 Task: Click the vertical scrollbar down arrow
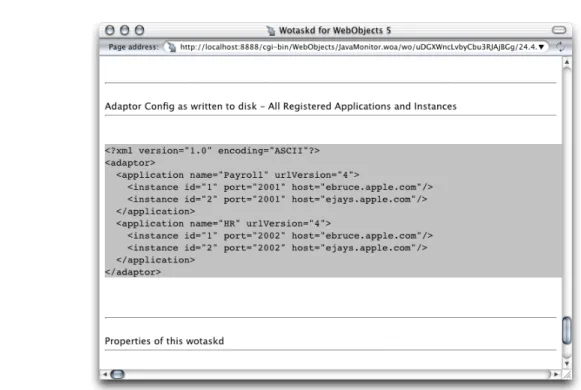(567, 364)
